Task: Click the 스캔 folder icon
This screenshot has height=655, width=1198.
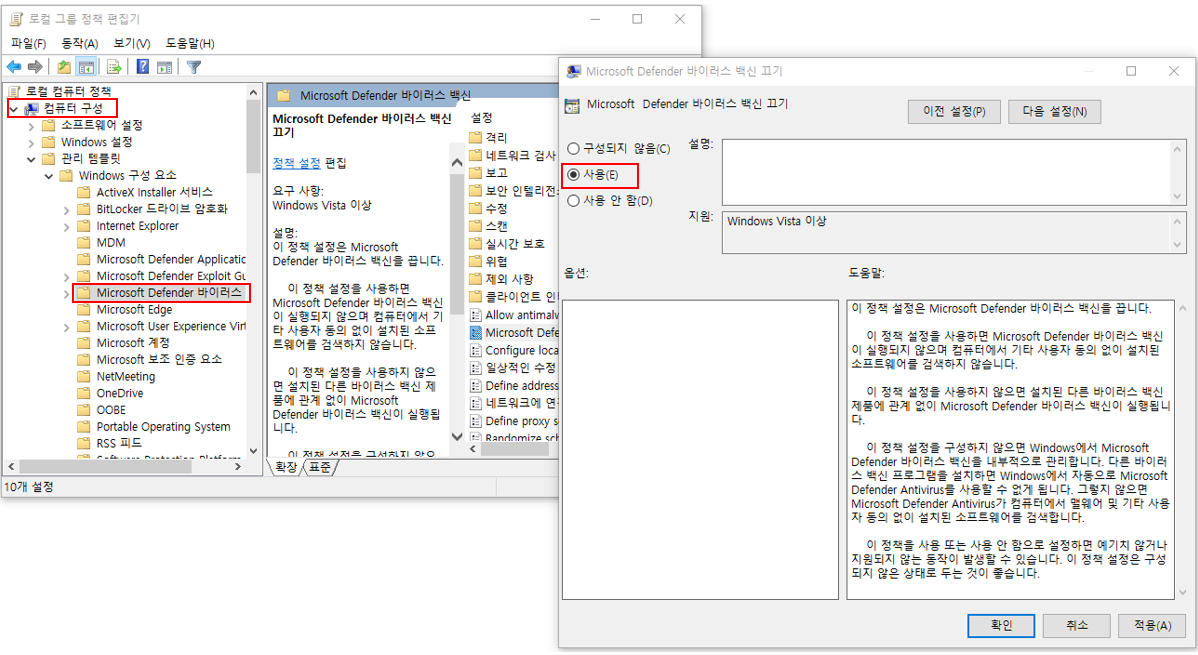Action: 475,225
